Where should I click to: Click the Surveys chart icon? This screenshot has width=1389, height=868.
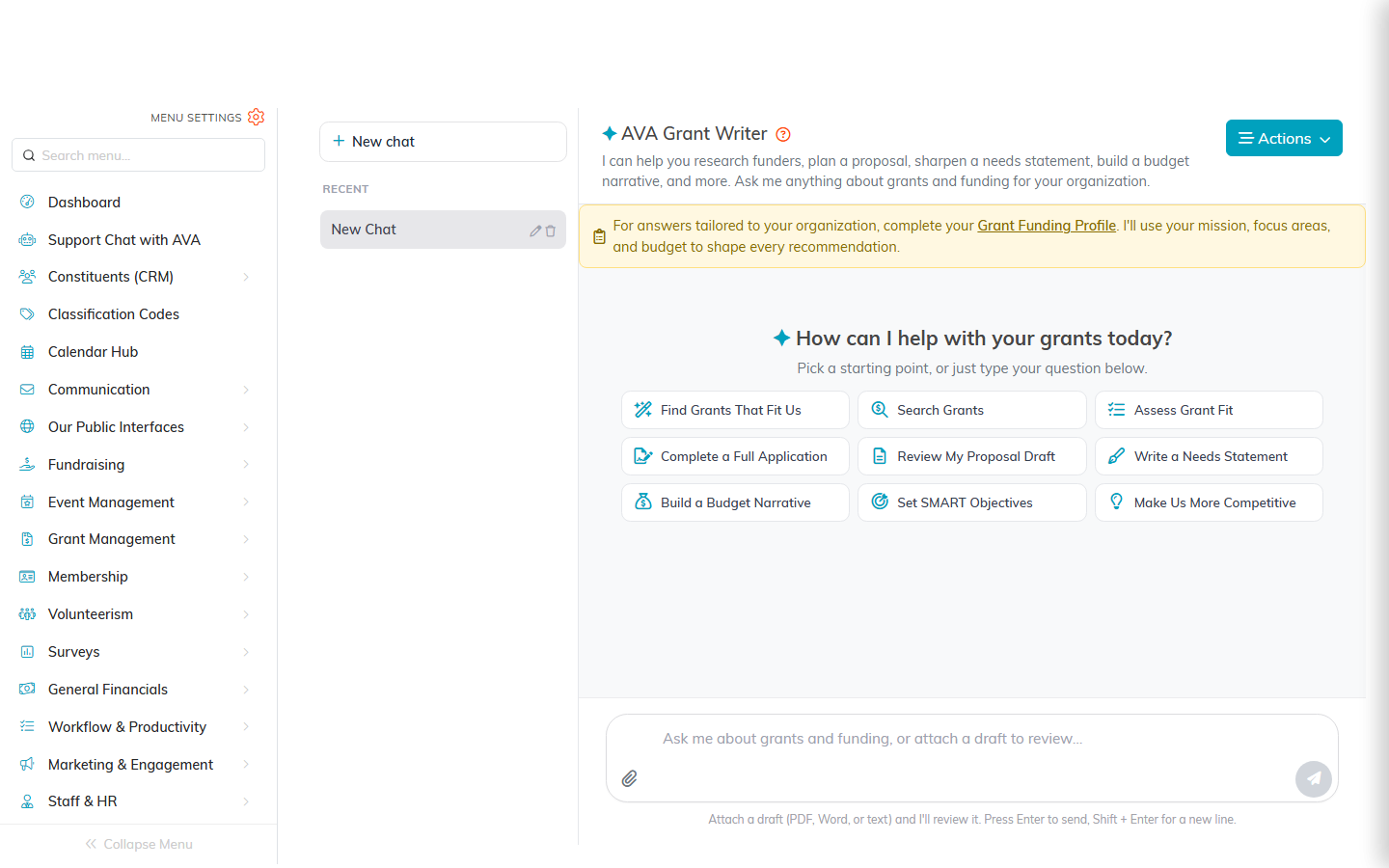pyautogui.click(x=27, y=652)
